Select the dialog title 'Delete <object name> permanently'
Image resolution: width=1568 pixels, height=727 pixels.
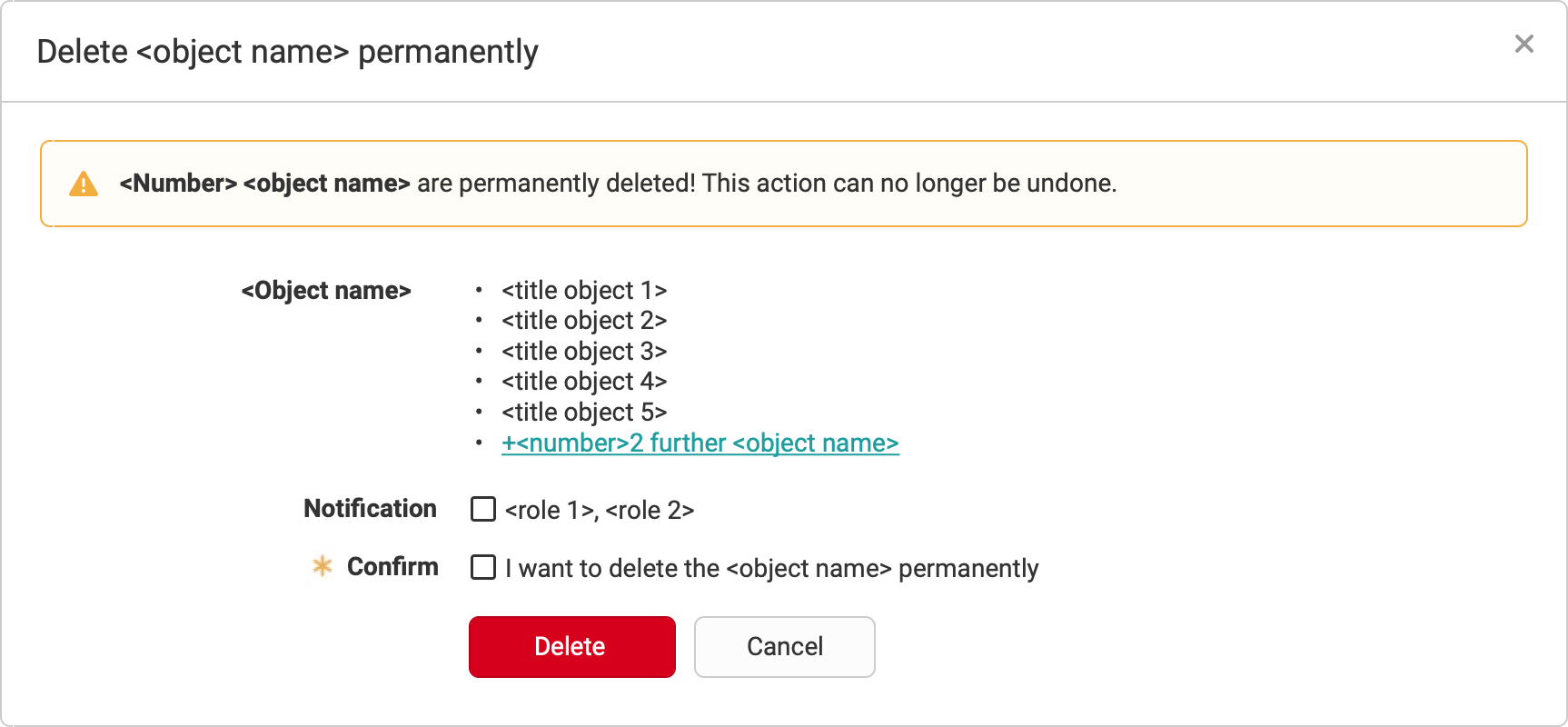click(287, 52)
